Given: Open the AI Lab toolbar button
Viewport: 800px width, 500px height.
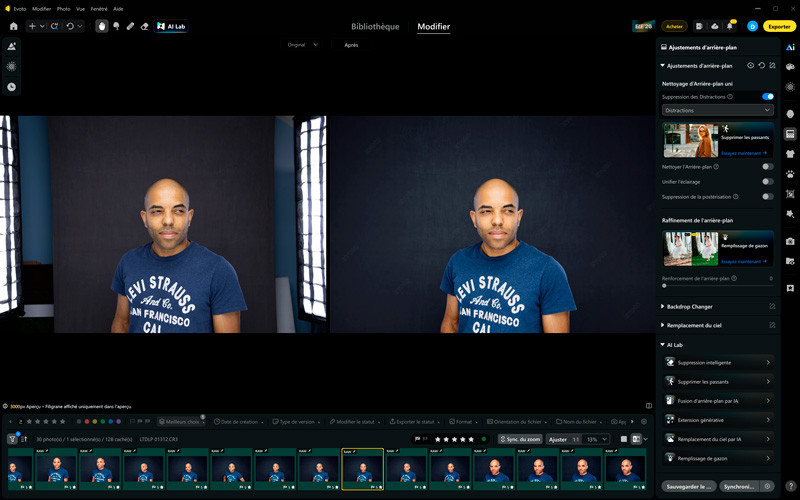Looking at the screenshot, I should [171, 26].
